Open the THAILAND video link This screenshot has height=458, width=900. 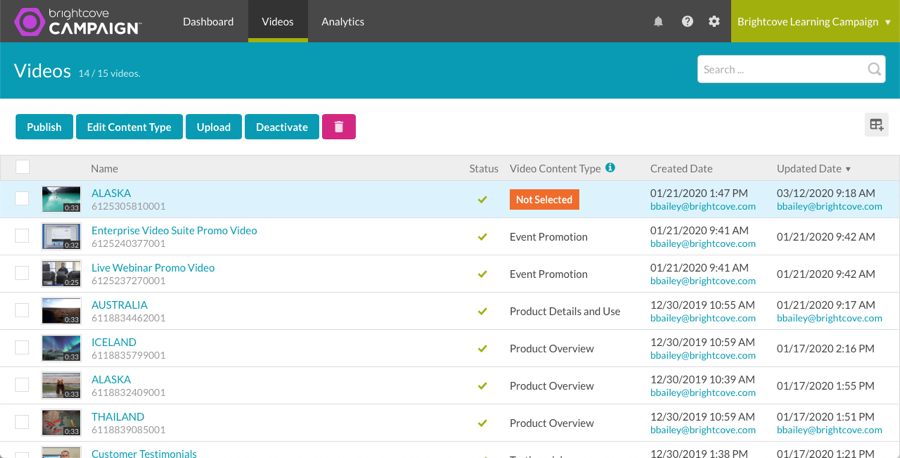tap(118, 417)
